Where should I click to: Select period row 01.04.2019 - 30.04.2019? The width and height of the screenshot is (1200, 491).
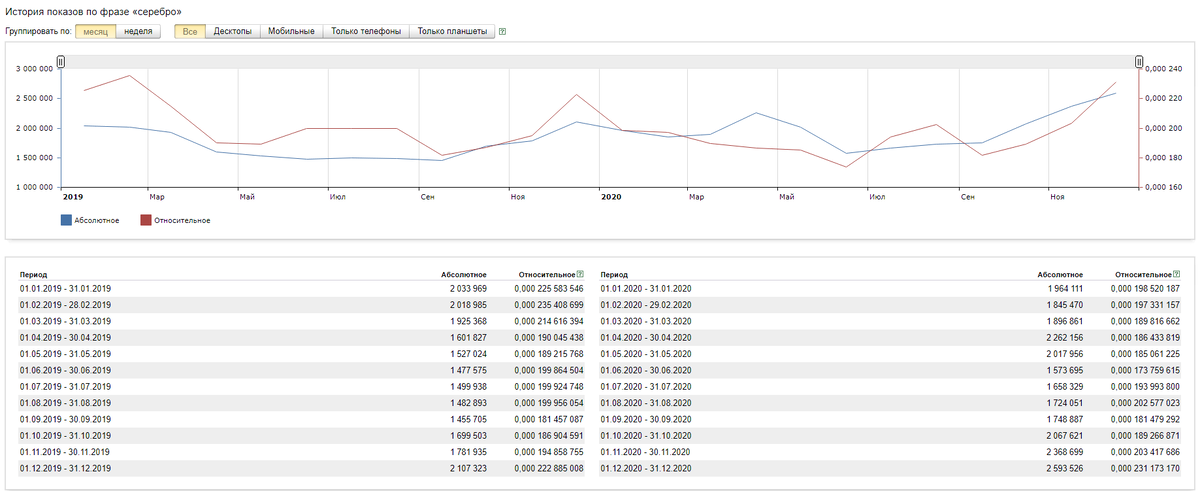pos(302,337)
